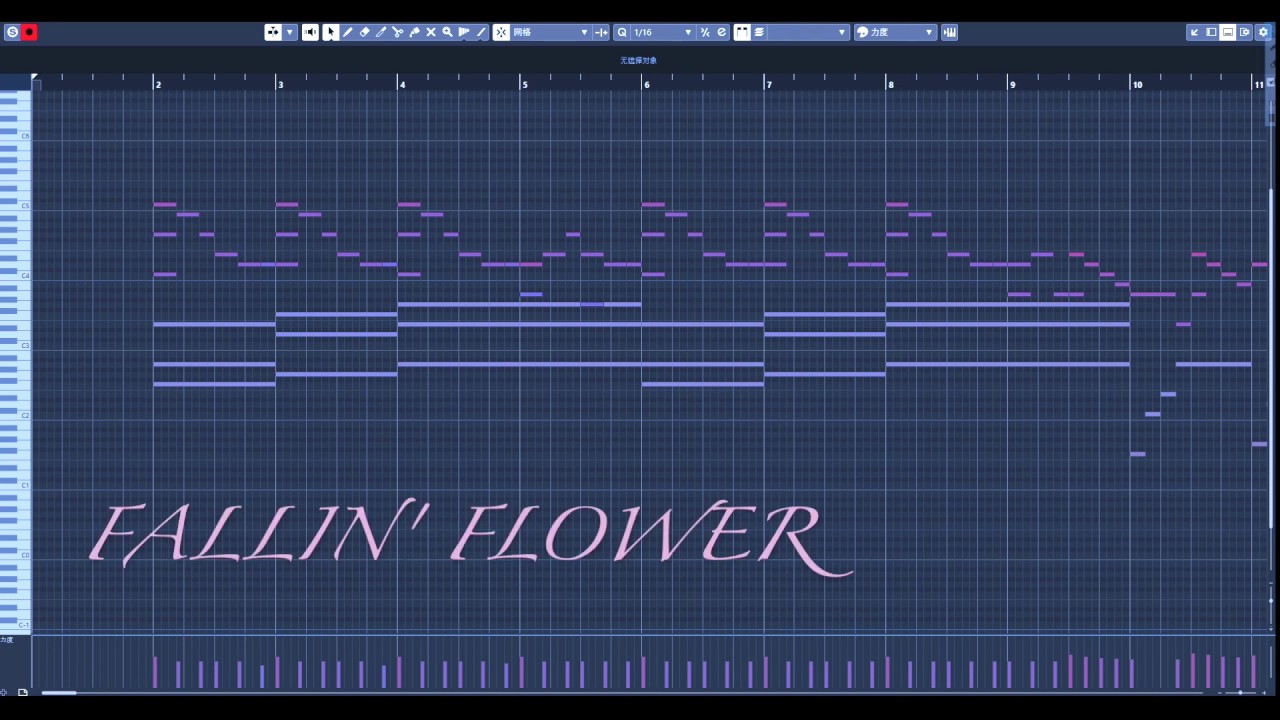Click the layered lines icon beside event colors

[x=759, y=32]
